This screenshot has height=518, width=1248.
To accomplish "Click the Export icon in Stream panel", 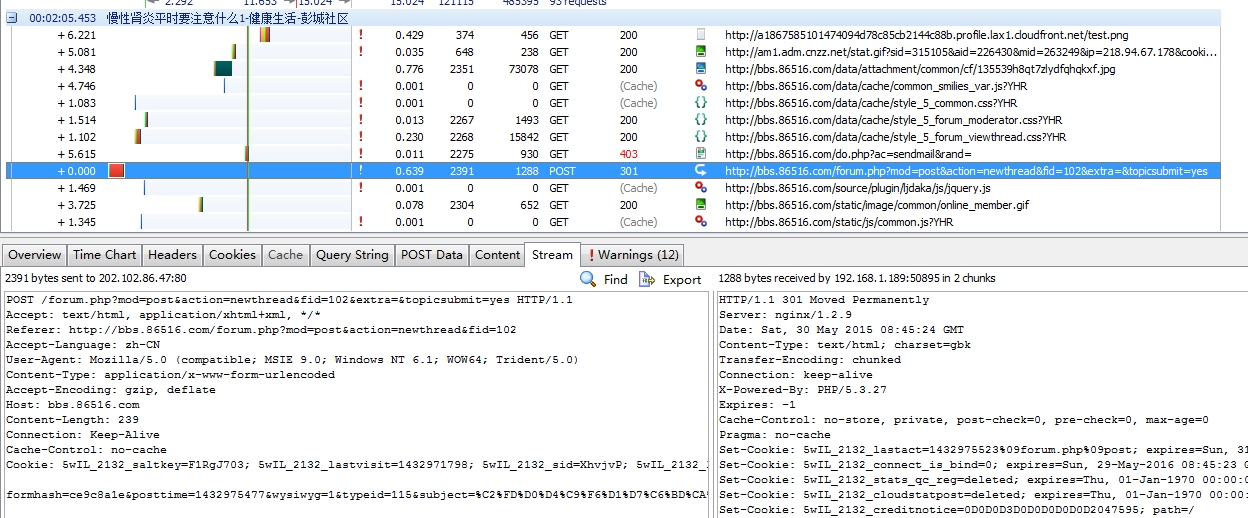I will (647, 279).
